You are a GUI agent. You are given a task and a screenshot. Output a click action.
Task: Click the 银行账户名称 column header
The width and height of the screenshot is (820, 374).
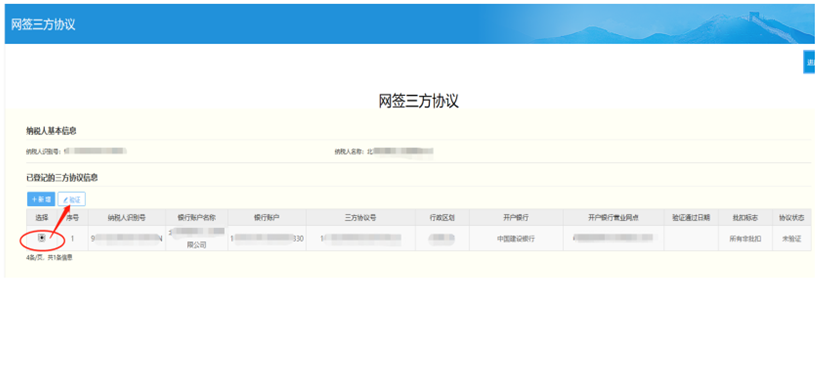pyautogui.click(x=197, y=218)
